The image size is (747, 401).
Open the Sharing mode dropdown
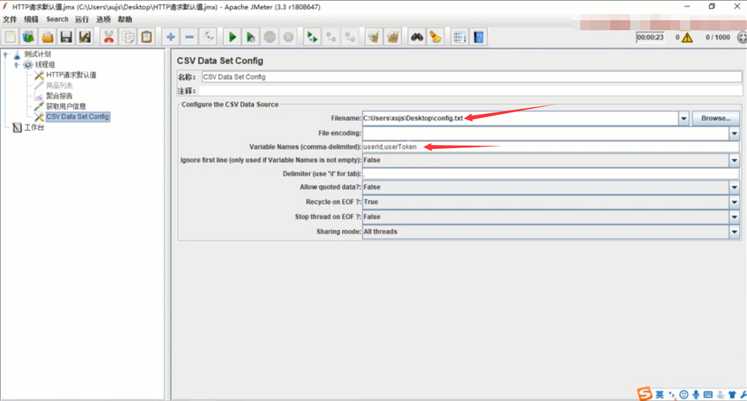(x=734, y=231)
